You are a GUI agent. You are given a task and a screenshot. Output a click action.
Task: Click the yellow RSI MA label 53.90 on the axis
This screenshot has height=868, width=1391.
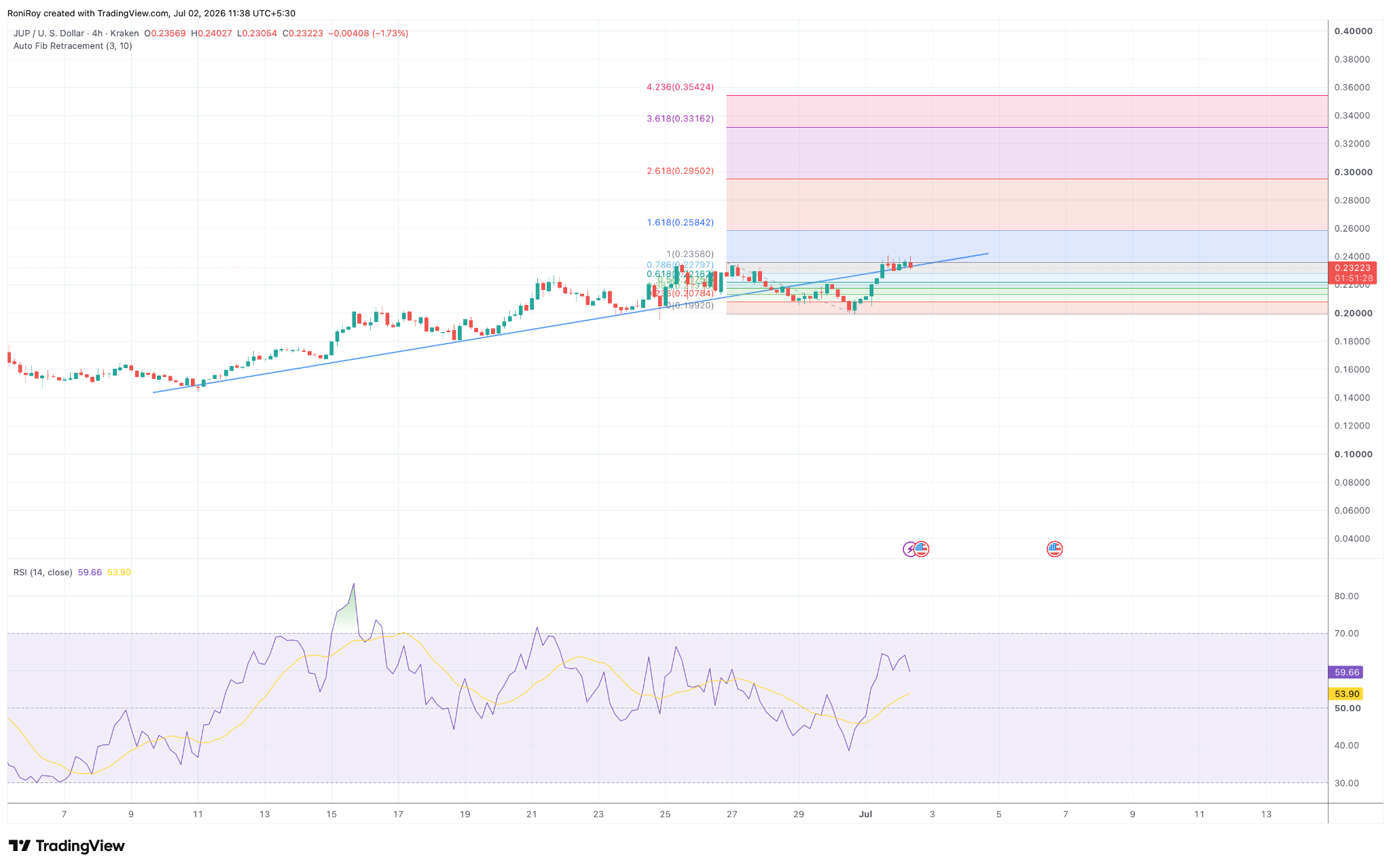(1347, 694)
